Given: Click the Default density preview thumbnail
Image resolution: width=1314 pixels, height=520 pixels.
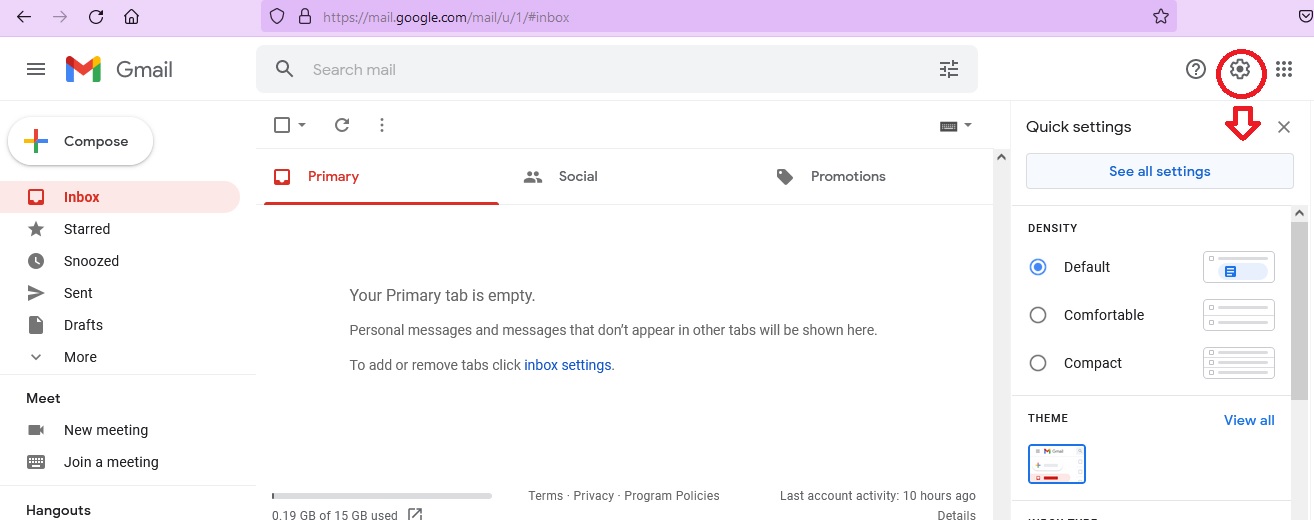Looking at the screenshot, I should point(1239,267).
